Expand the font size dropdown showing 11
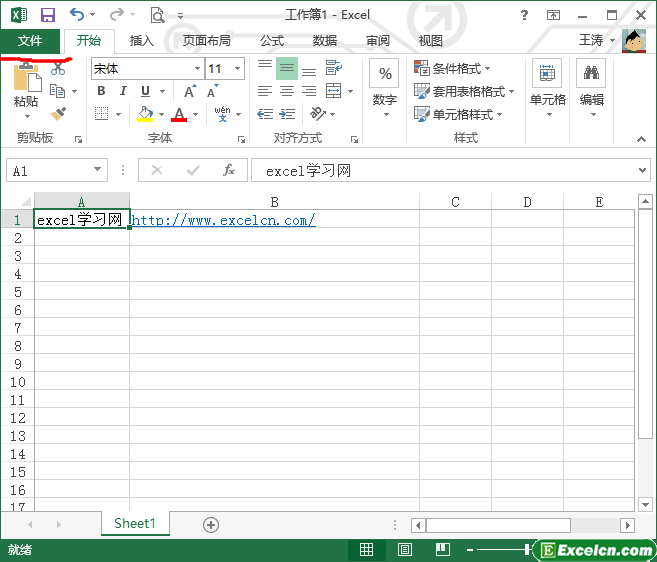Image resolution: width=657 pixels, height=562 pixels. point(237,69)
